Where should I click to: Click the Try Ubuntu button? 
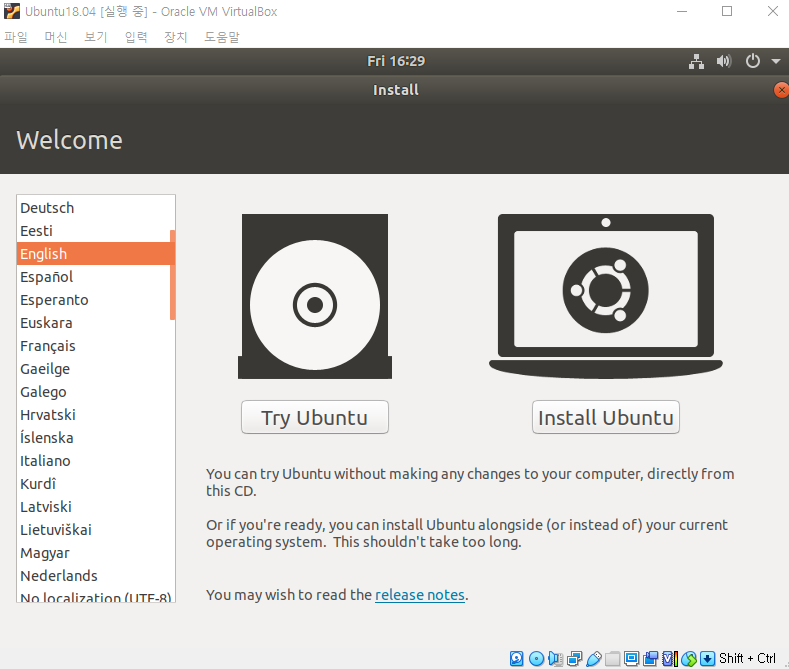coord(315,417)
